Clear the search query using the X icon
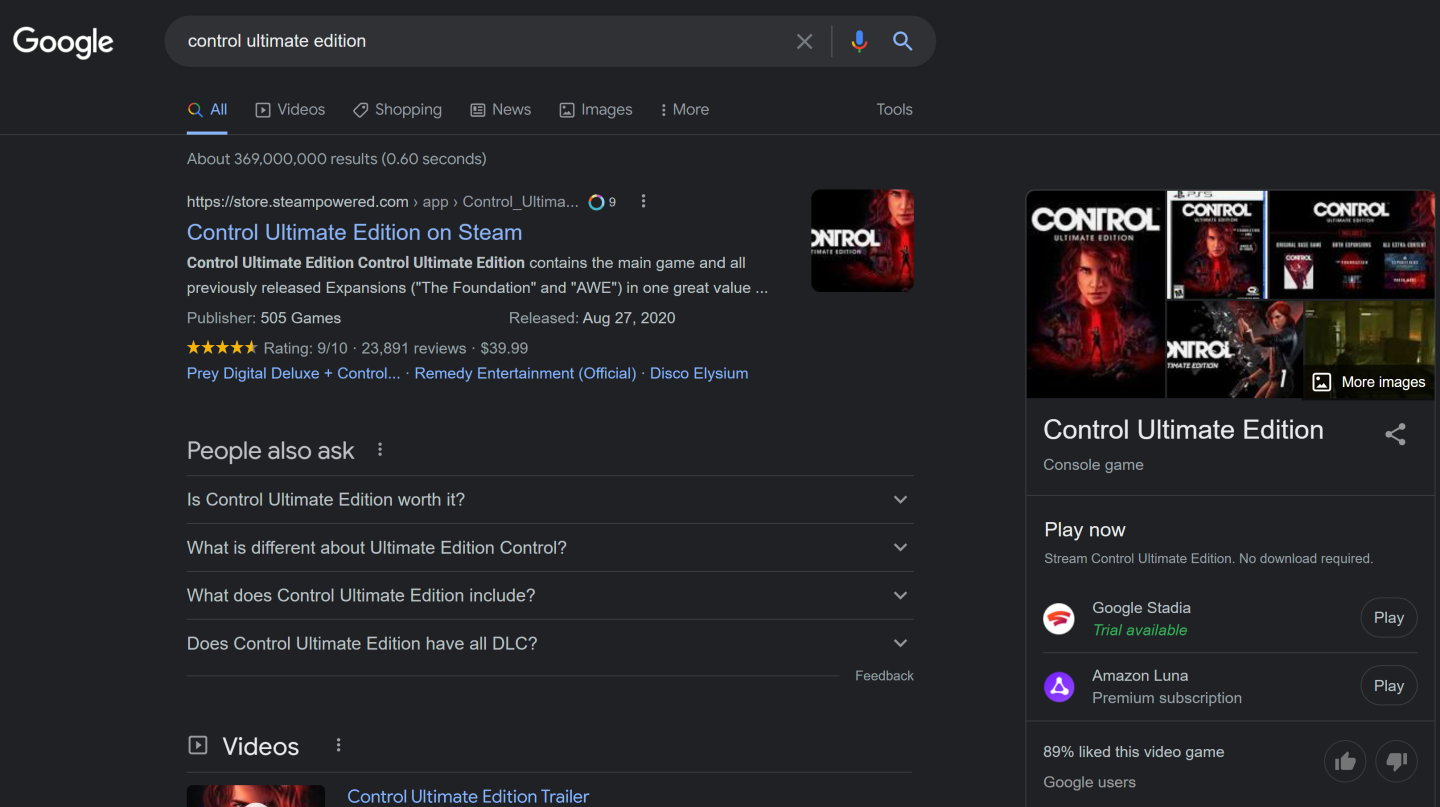 coord(804,41)
